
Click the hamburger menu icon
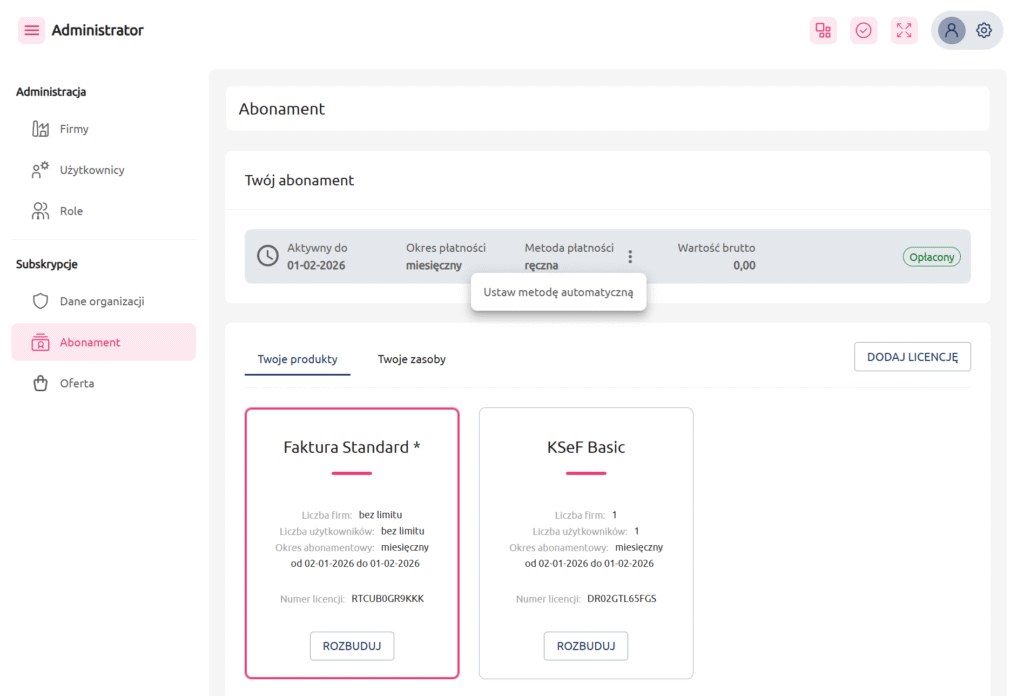click(x=31, y=30)
